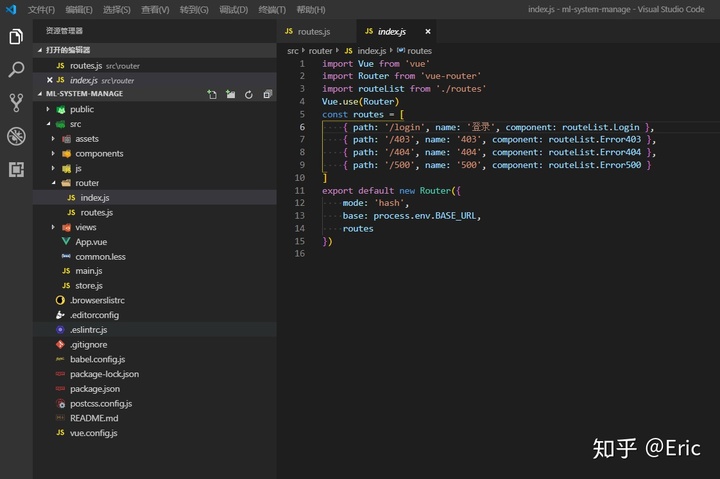
Task: Open the Debug view in activity bar
Action: pos(16,136)
